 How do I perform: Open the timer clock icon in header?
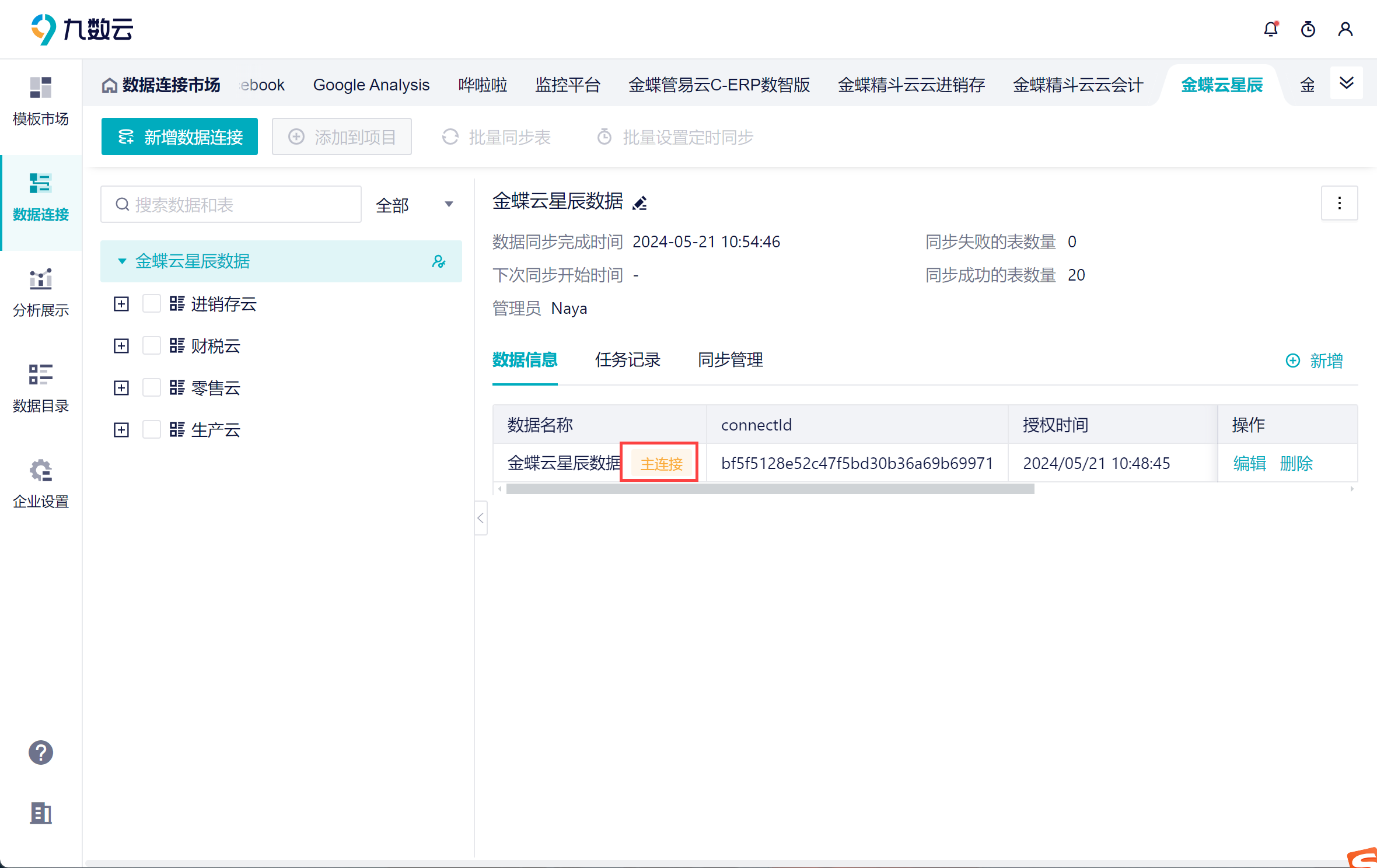point(1308,29)
